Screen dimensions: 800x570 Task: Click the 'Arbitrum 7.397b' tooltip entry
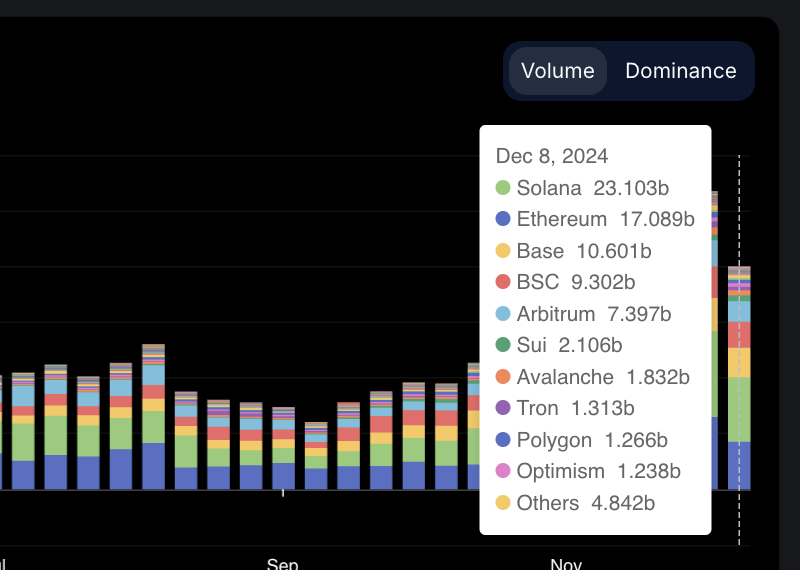pos(583,313)
